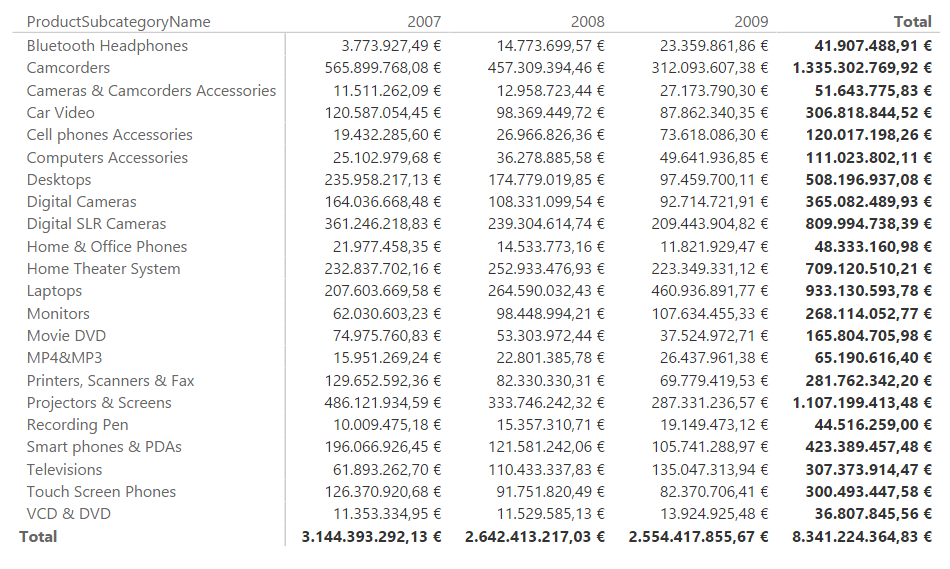Image resolution: width=950 pixels, height=569 pixels.
Task: Select the 2009 column header
Action: (x=752, y=22)
